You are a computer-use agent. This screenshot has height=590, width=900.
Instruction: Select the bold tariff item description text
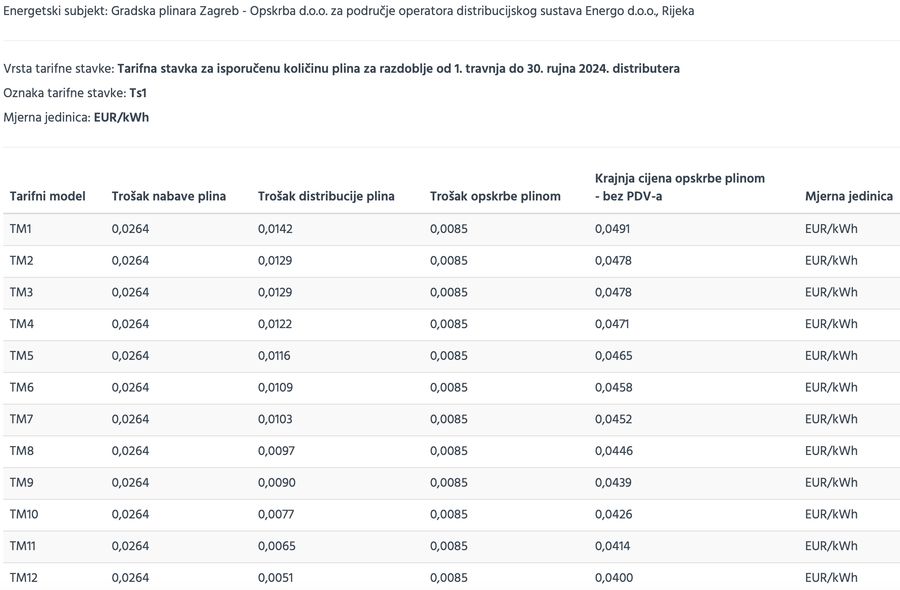coord(398,69)
